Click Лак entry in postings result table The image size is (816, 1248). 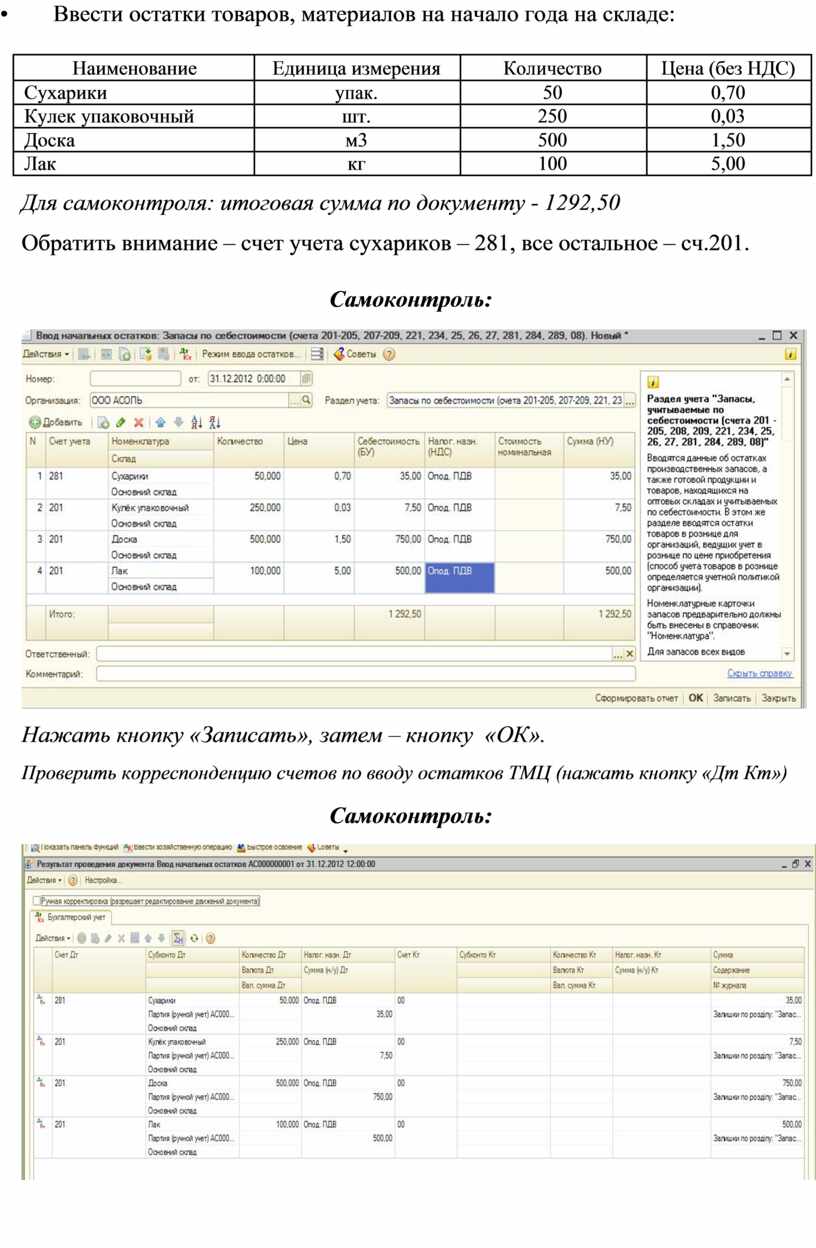(x=154, y=1124)
